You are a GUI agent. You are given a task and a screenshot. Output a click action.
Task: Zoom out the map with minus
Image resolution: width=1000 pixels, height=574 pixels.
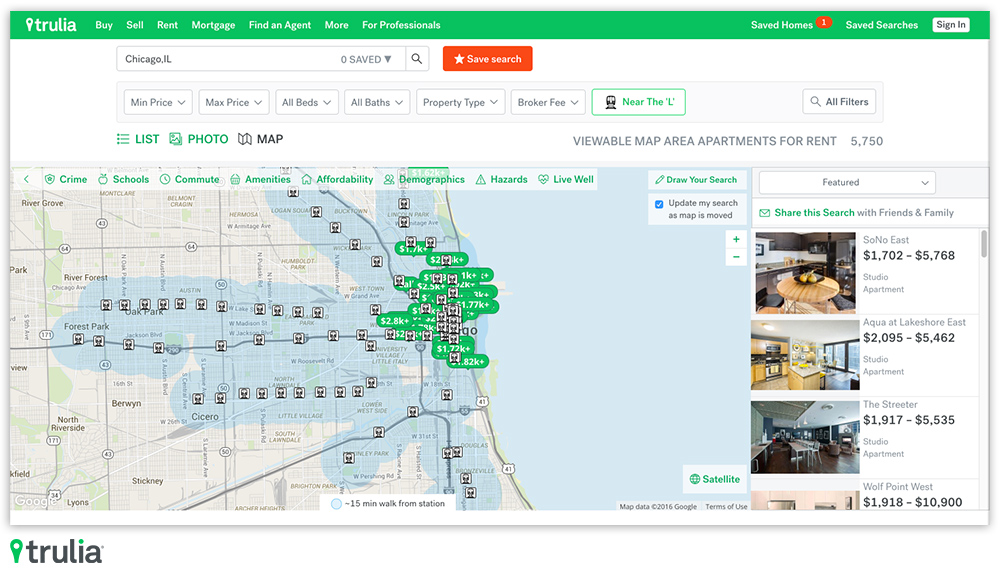736,257
